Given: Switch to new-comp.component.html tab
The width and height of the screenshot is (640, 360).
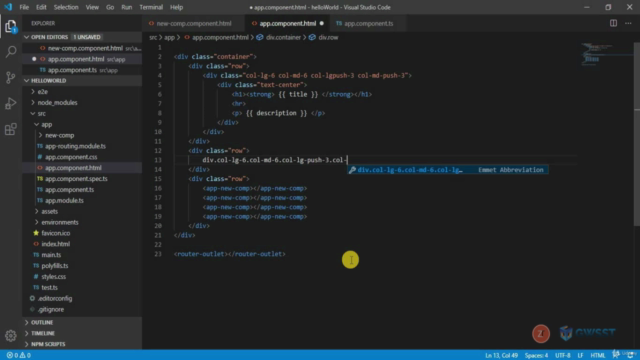Looking at the screenshot, I should point(194,23).
